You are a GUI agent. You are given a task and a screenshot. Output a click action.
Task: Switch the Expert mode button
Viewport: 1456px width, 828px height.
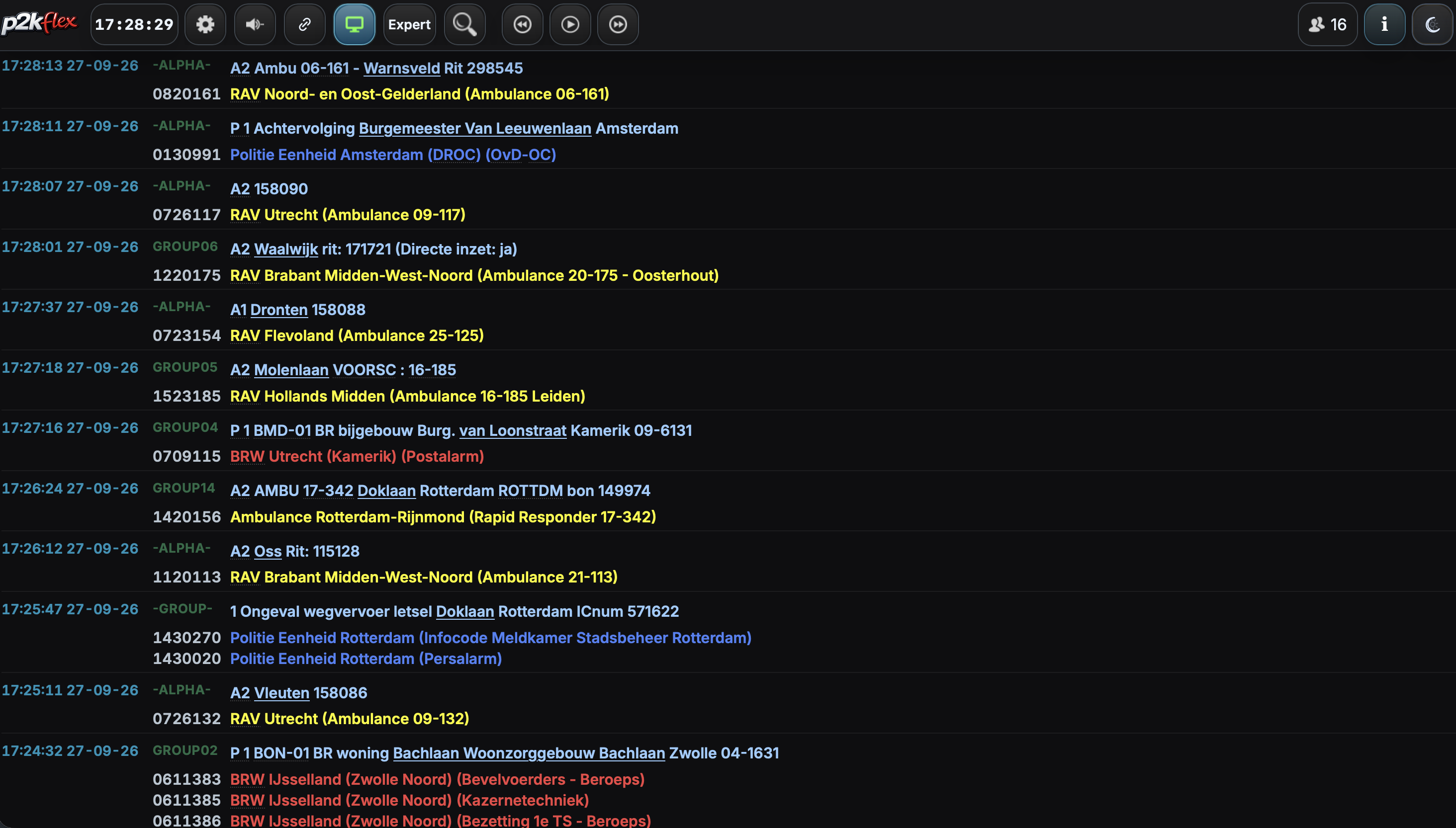pyautogui.click(x=409, y=24)
